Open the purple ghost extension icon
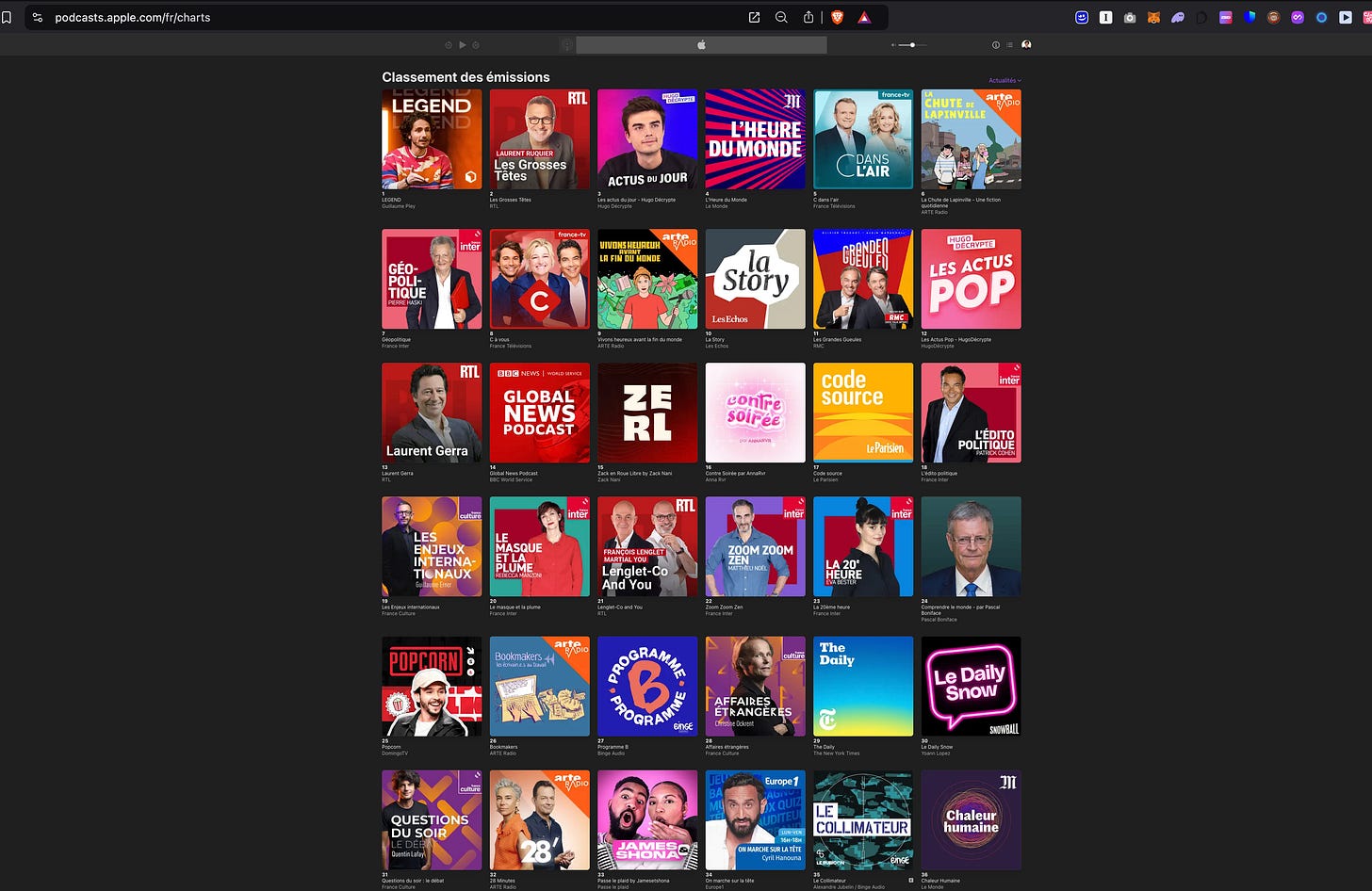 (1178, 17)
